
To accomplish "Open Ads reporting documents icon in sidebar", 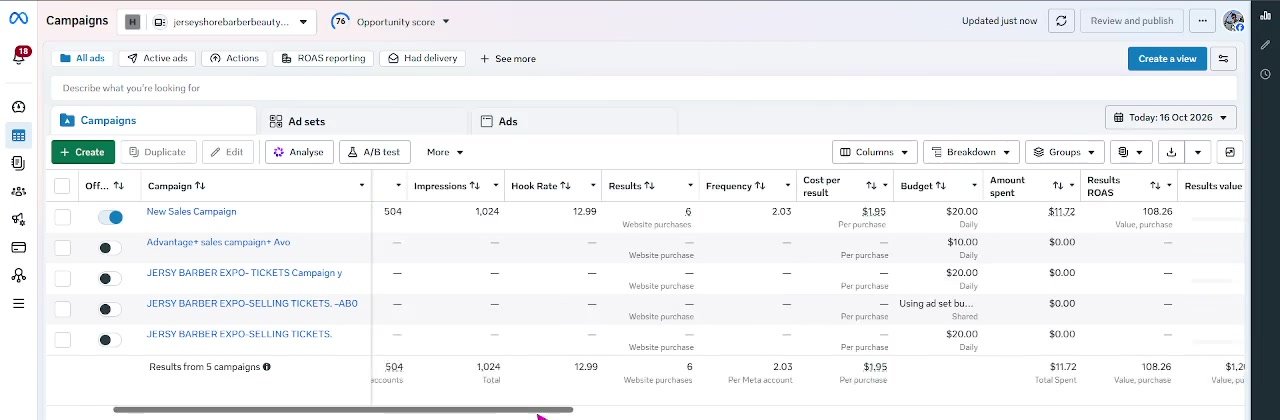I will coord(18,163).
